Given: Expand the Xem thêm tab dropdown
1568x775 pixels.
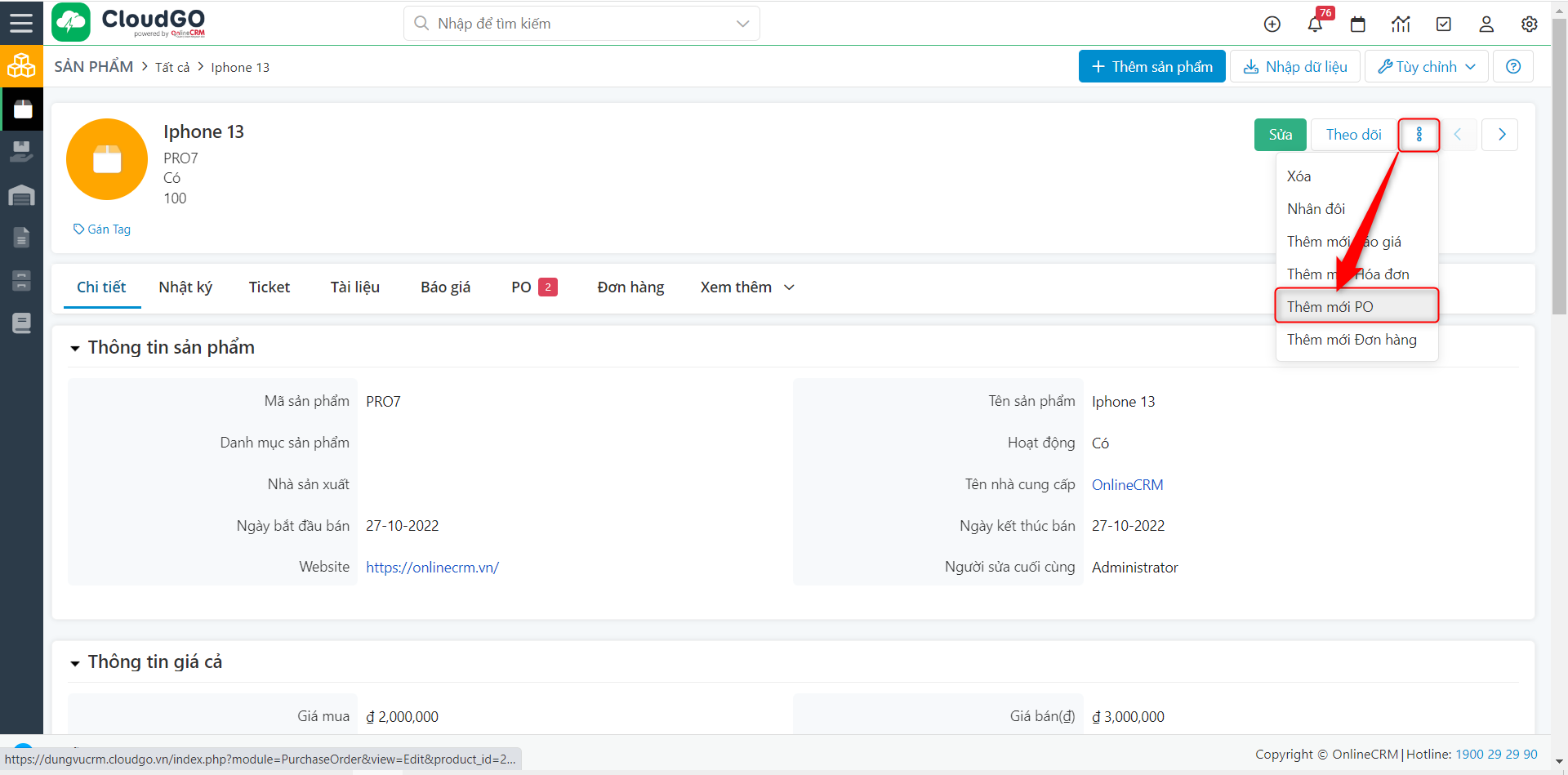Looking at the screenshot, I should (x=747, y=287).
